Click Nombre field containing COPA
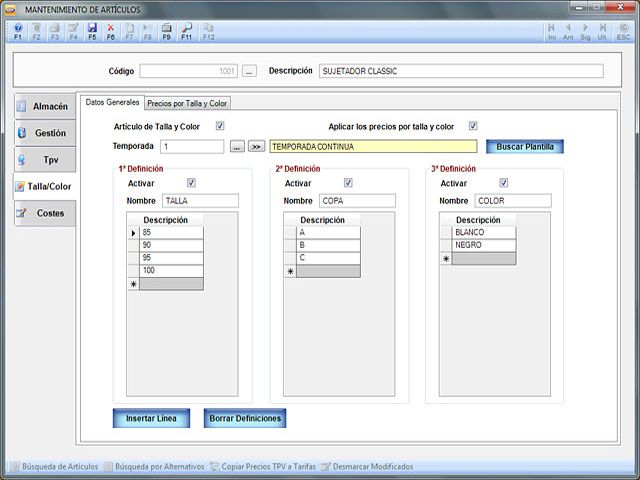Image resolution: width=640 pixels, height=480 pixels. click(357, 201)
